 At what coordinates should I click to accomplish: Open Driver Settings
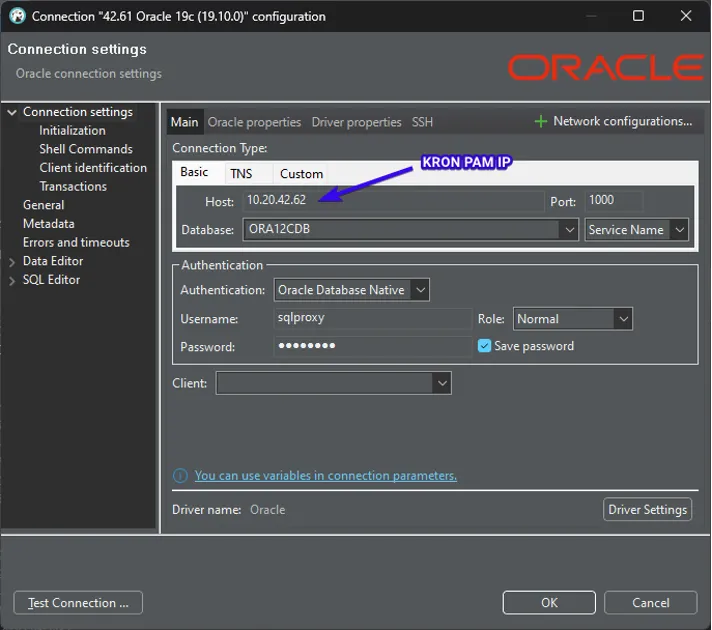648,510
